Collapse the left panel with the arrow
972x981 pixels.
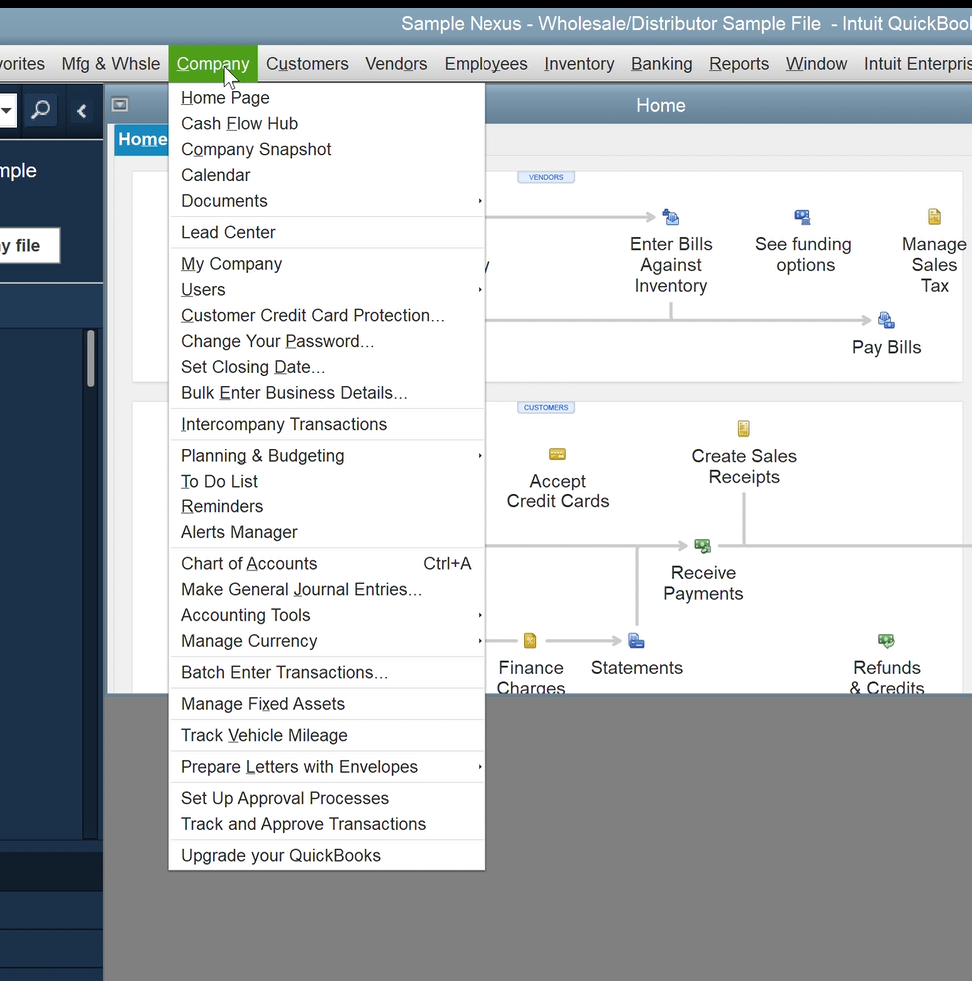82,110
